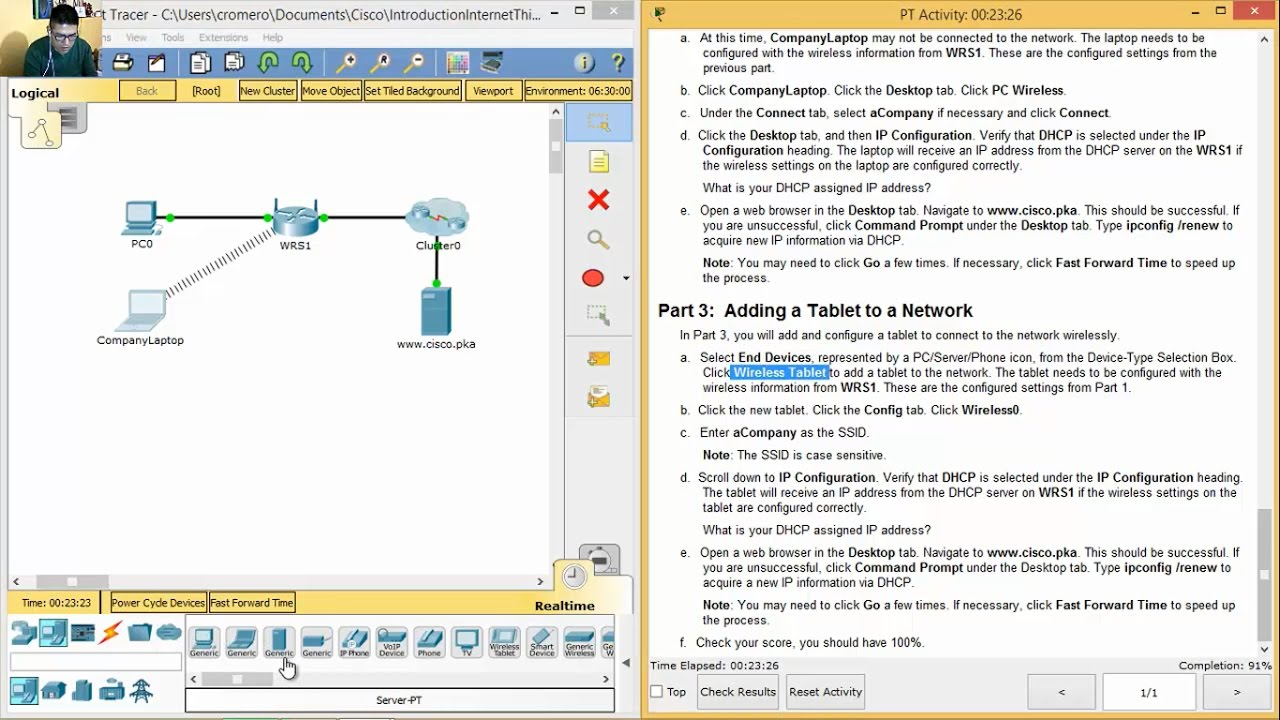This screenshot has width=1280, height=720.
Task: Choose the Multiuser Connection cloud category
Action: 169,632
